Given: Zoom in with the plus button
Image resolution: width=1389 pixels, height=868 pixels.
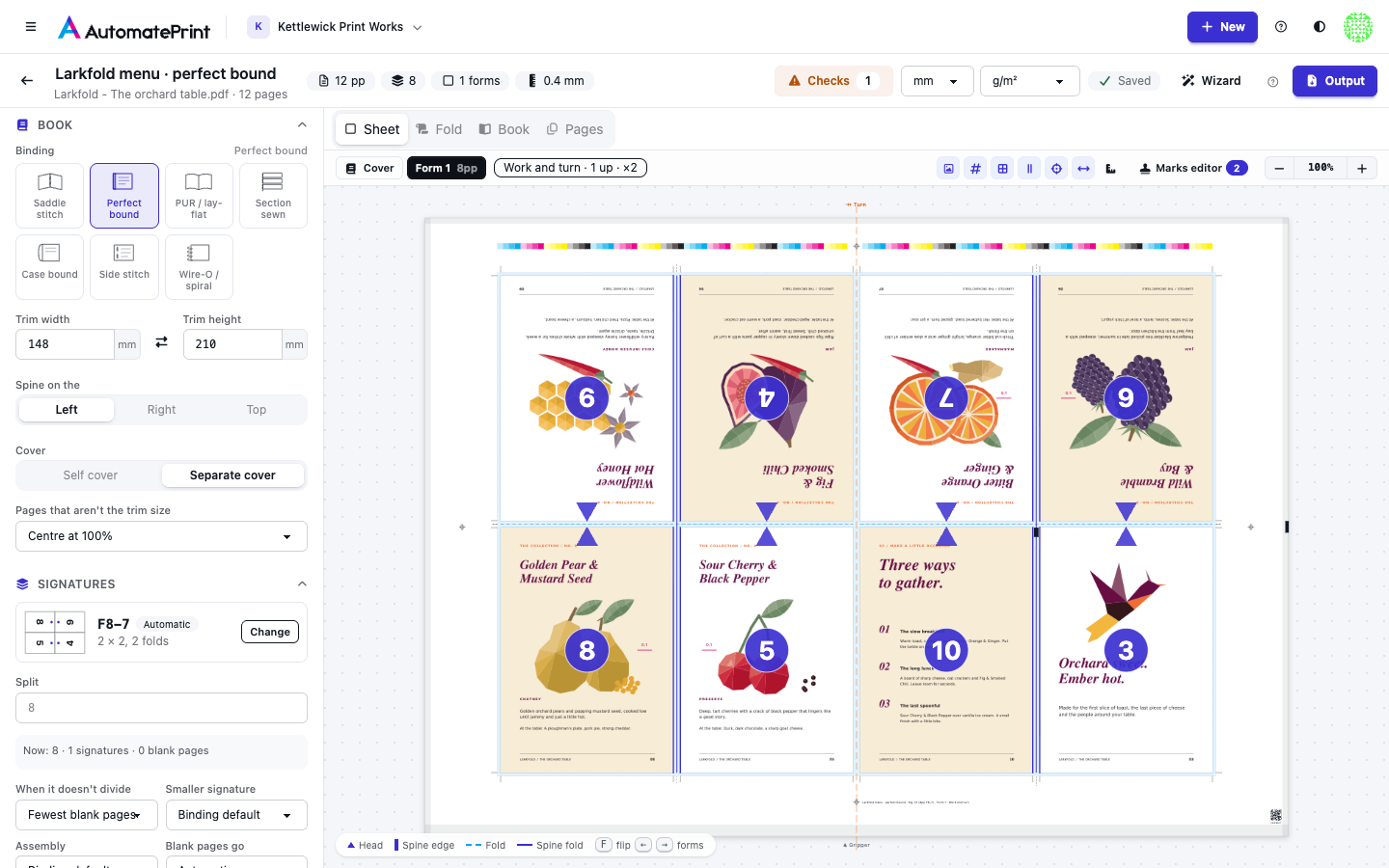Looking at the screenshot, I should (1362, 168).
